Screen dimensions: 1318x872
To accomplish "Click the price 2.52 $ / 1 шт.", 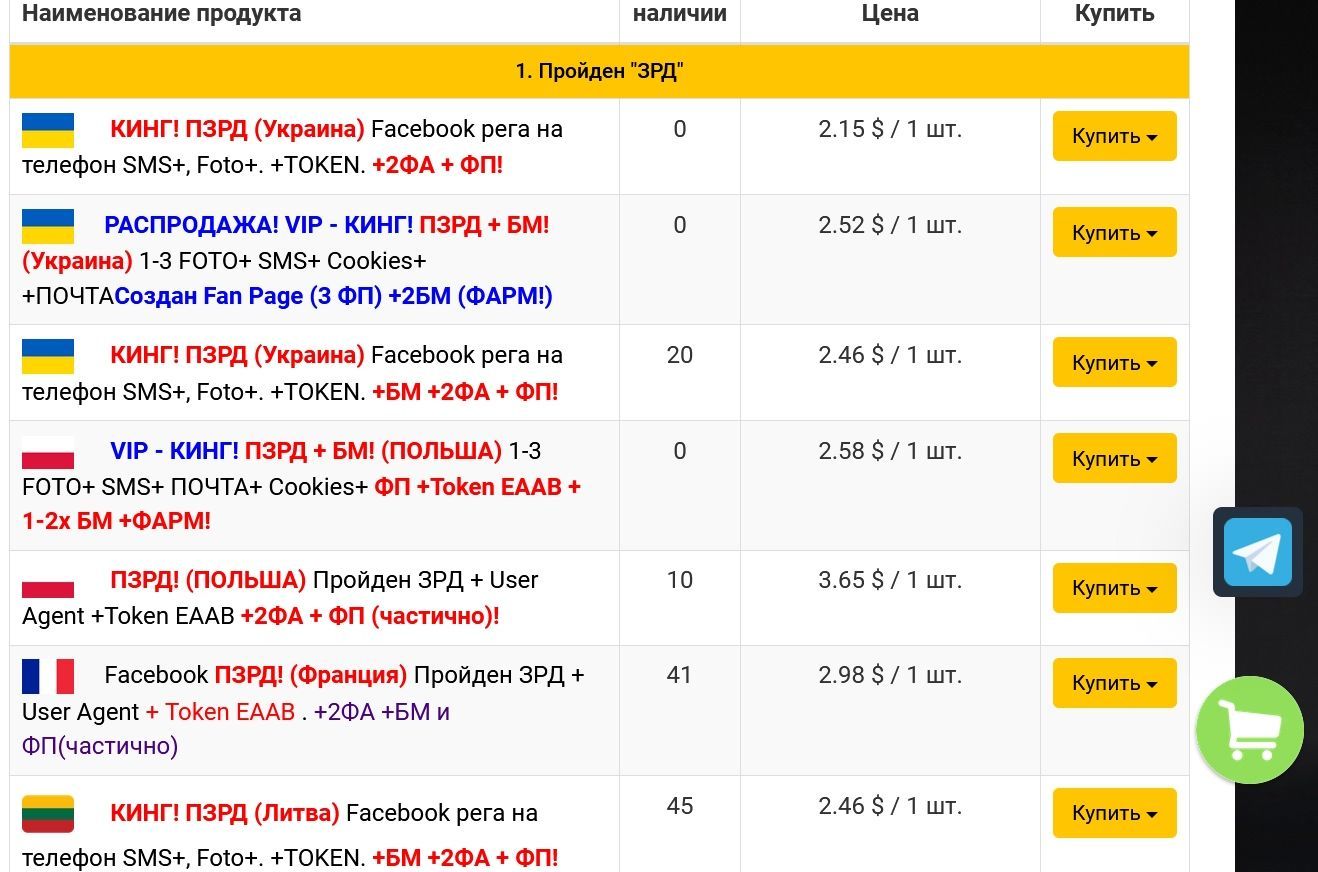I will (890, 225).
